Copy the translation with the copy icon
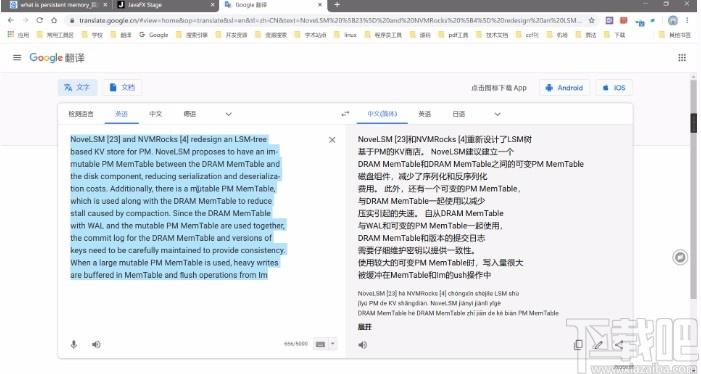Screen dimensions: 701x374 [x=578, y=345]
